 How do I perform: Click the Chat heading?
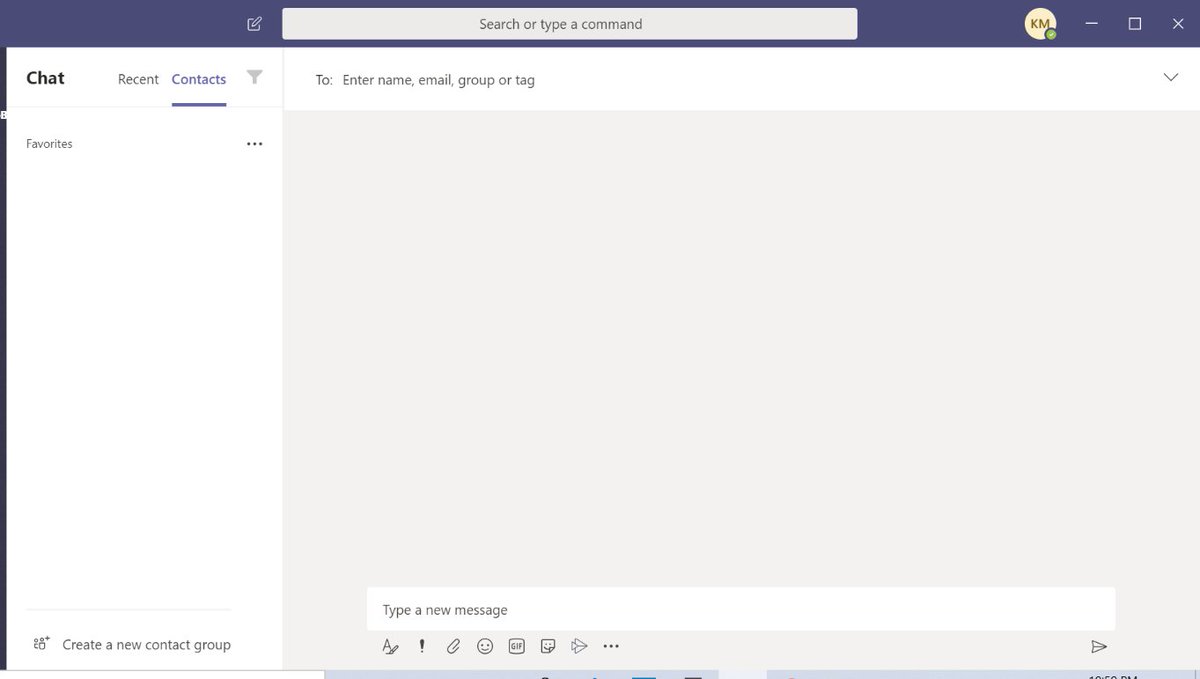(x=45, y=78)
